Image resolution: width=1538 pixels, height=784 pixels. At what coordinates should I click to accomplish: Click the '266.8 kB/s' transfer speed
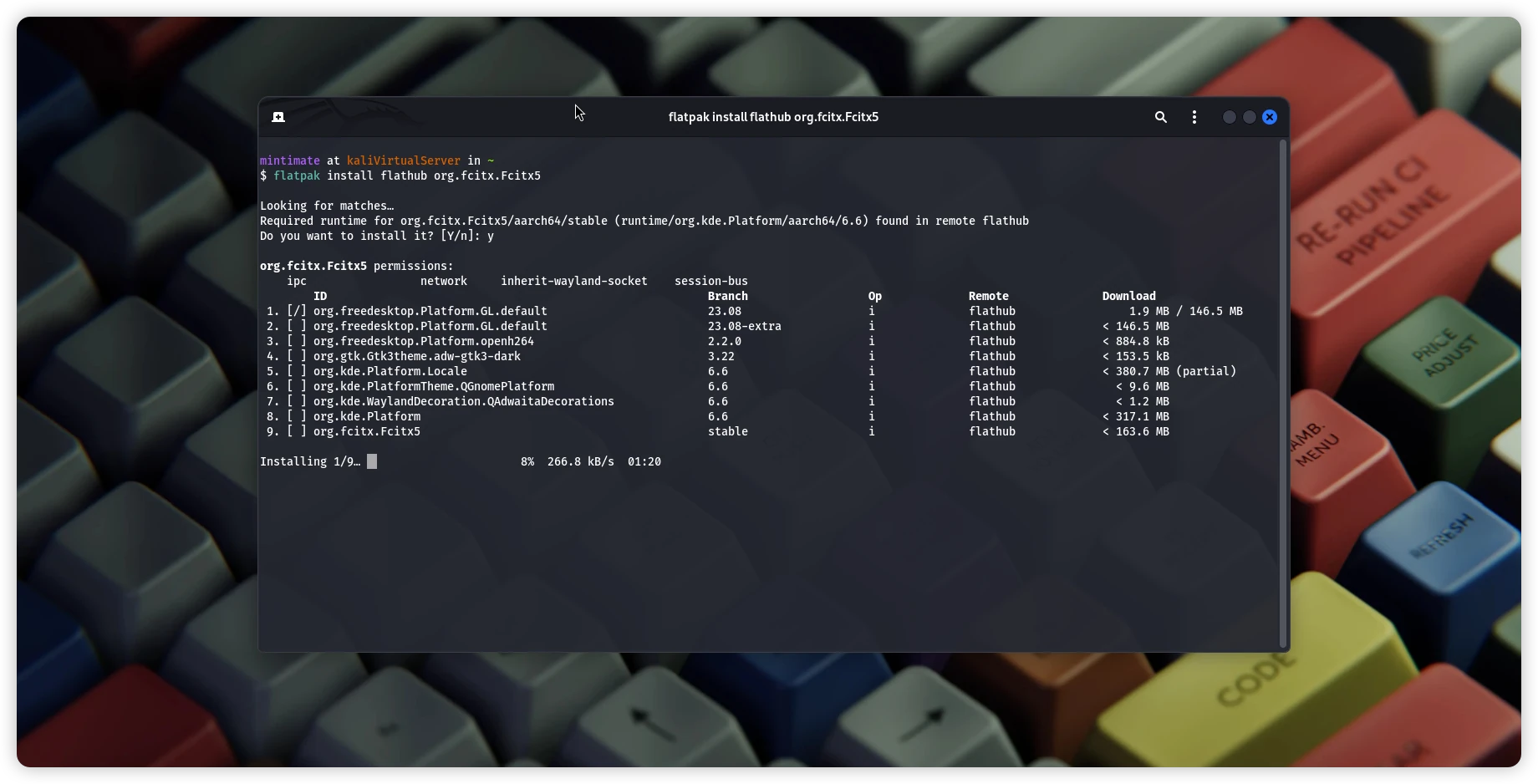click(581, 461)
